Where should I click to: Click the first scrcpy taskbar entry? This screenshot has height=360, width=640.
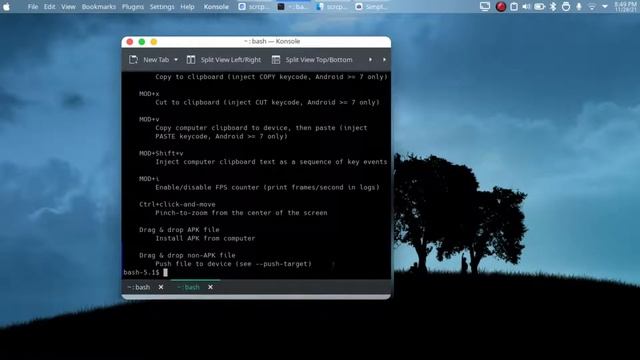point(253,7)
